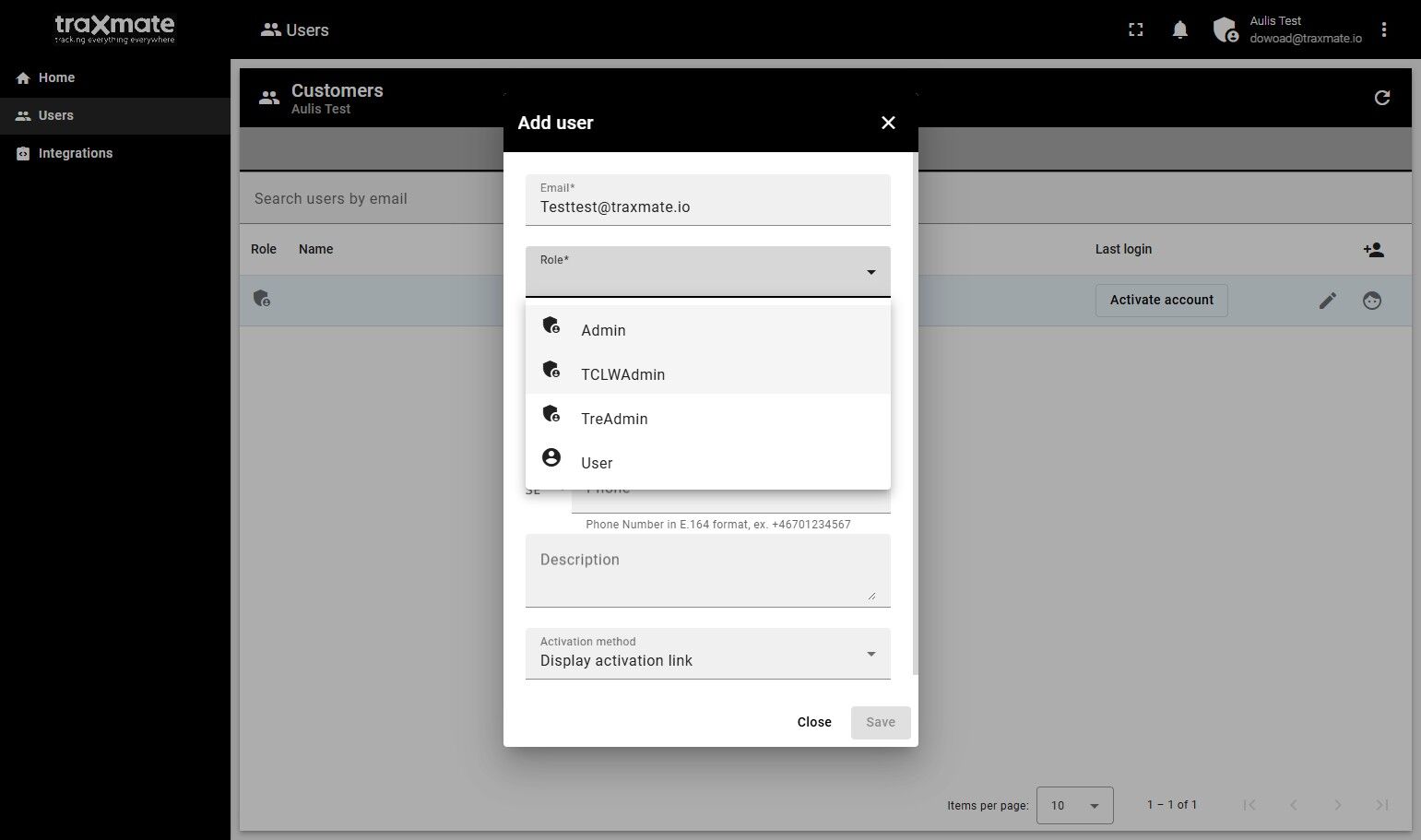Click the Activate account button
Image resolution: width=1421 pixels, height=840 pixels.
[x=1162, y=301]
